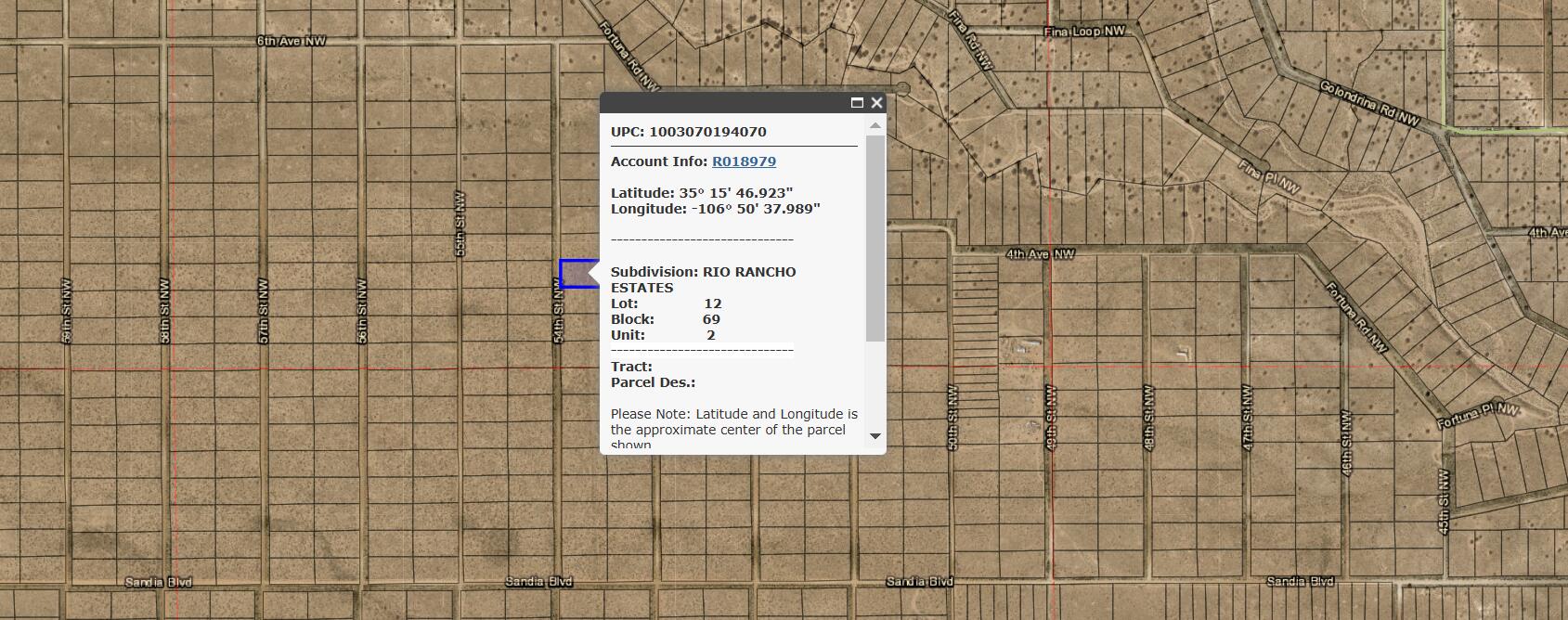The image size is (1568, 620).
Task: Click the Subdivision RIO RANCHO ESTATES text
Action: pos(703,279)
